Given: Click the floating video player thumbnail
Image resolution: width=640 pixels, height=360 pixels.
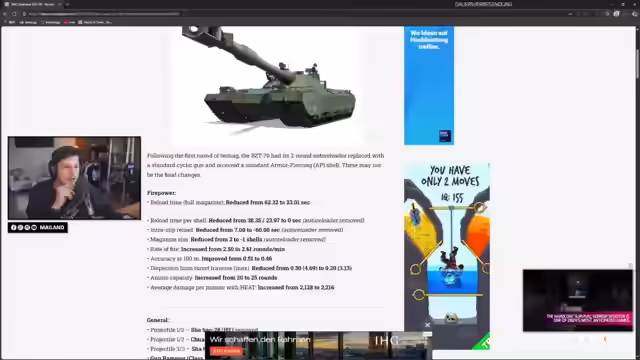Looking at the screenshot, I should point(578,300).
